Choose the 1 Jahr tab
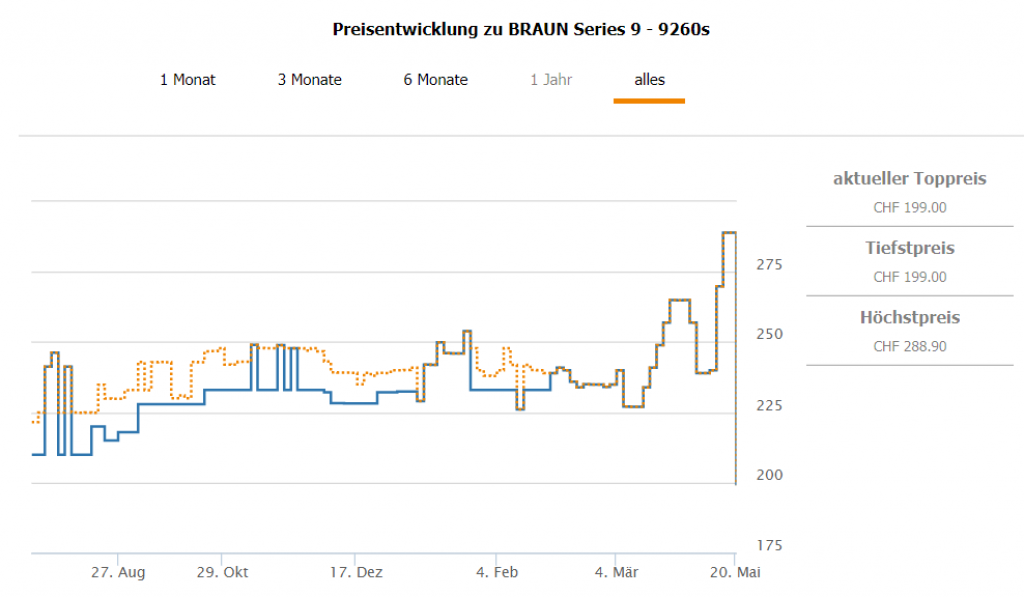The image size is (1024, 597). 551,80
